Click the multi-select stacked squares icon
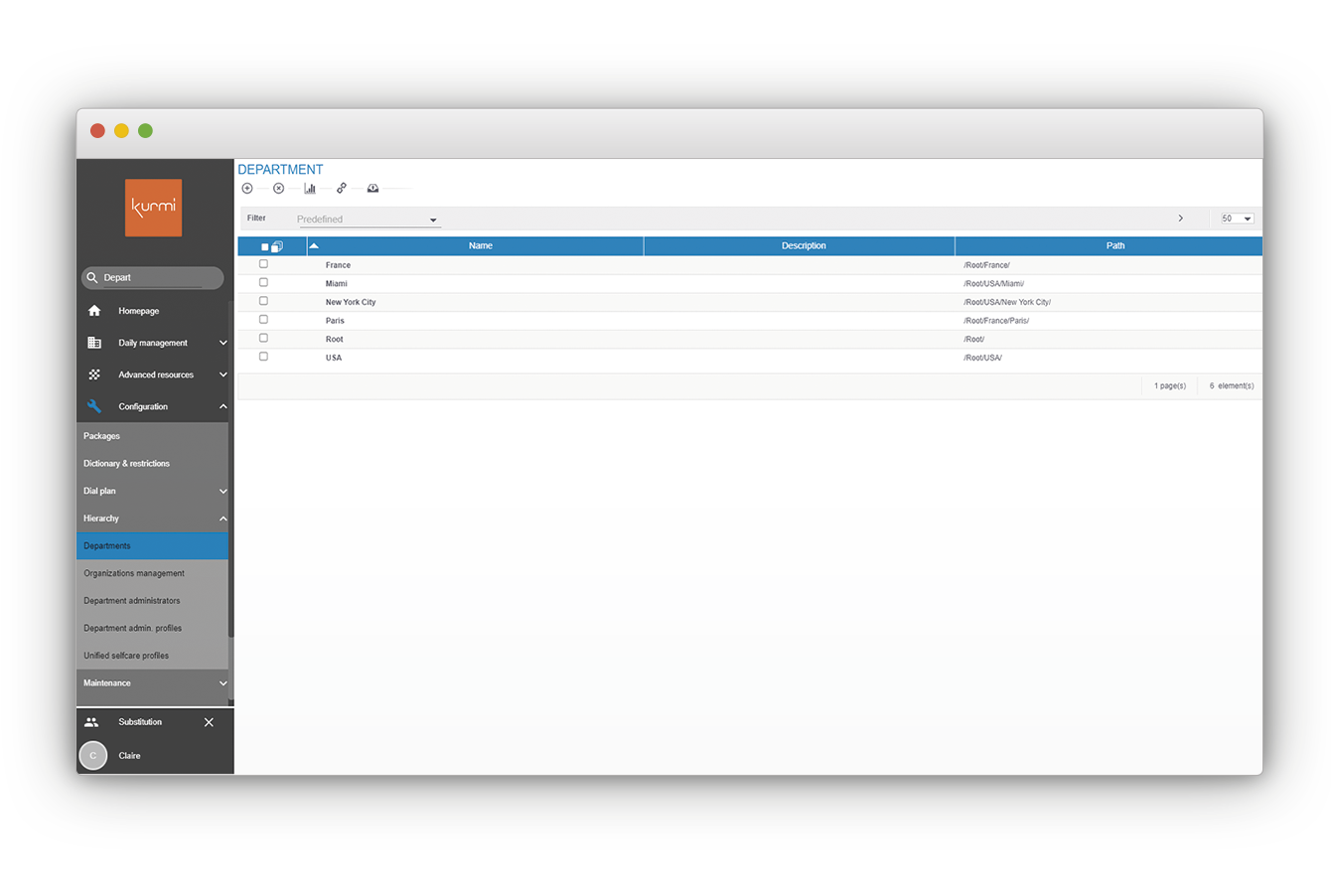This screenshot has height=896, width=1331. 277,246
